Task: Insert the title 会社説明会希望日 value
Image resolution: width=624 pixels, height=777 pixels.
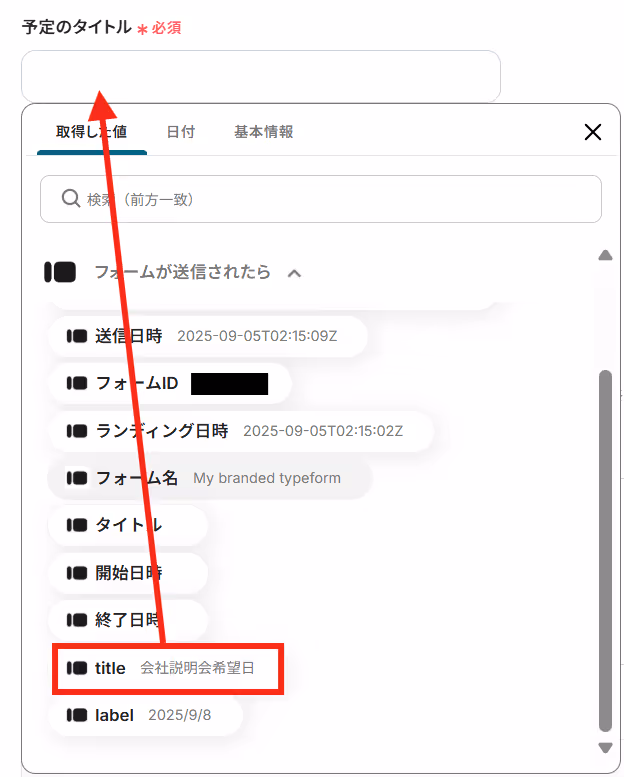Action: point(168,668)
